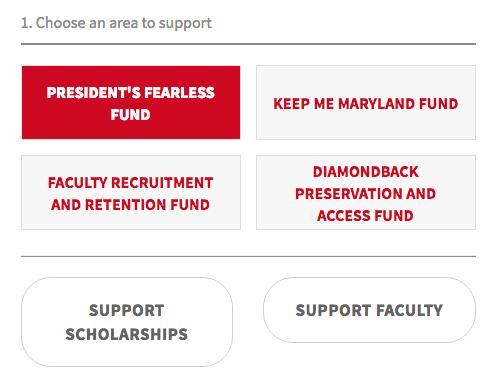Support the faculty retention fund tile
The width and height of the screenshot is (490, 383).
[x=131, y=192]
